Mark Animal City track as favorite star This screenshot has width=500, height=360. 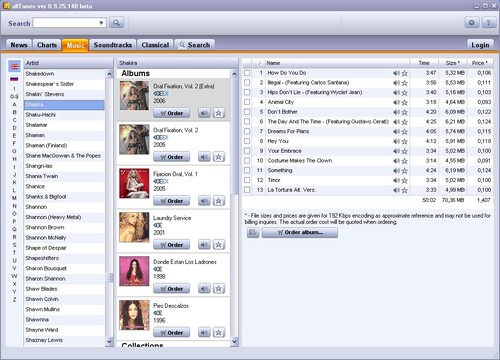tap(405, 102)
